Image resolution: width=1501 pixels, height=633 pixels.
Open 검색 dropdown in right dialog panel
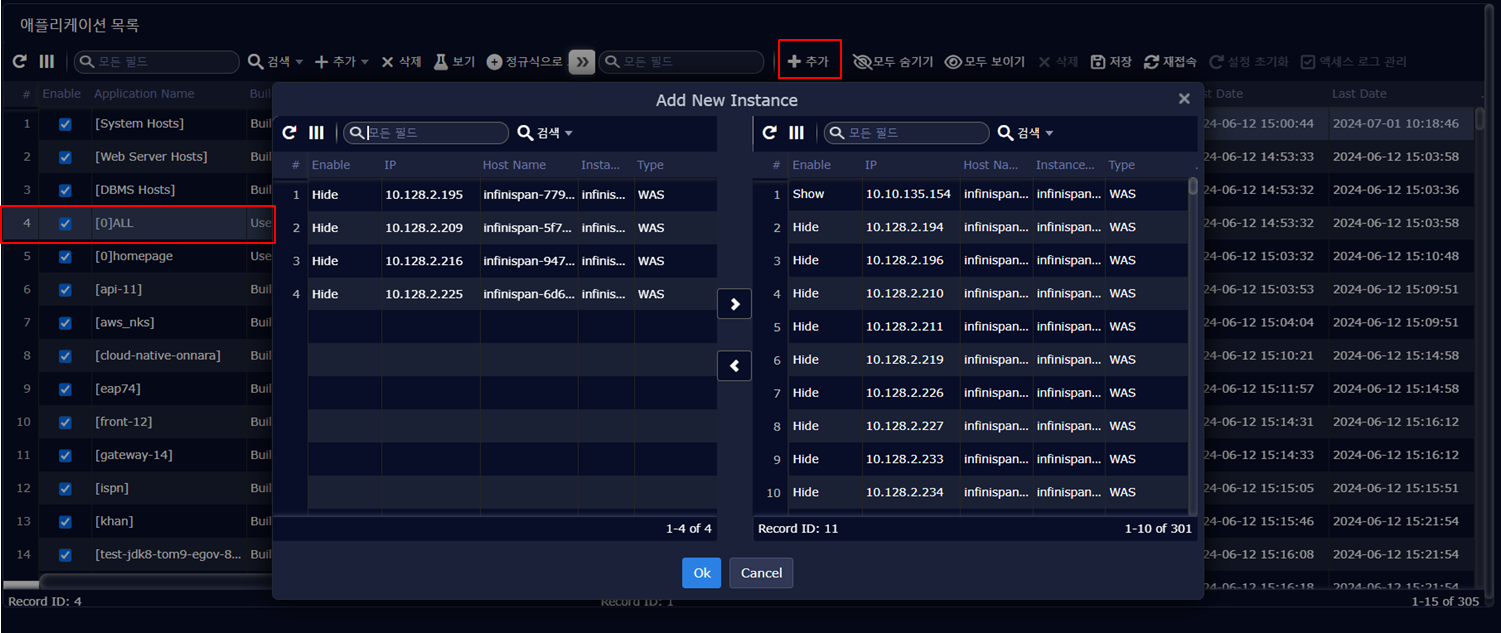[1026, 133]
